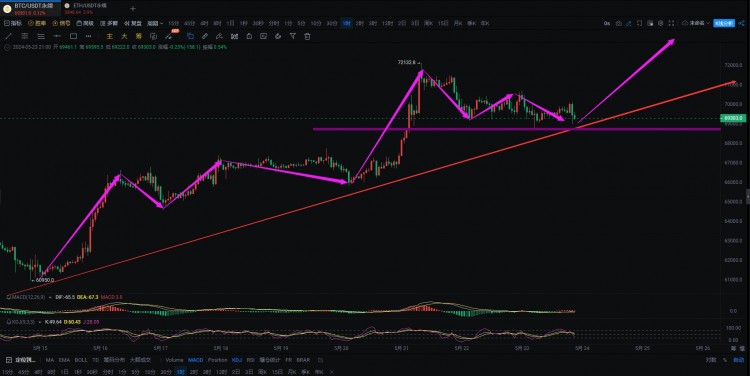Open the drawing filter funnel icon
The width and height of the screenshot is (750, 376).
(292, 36)
